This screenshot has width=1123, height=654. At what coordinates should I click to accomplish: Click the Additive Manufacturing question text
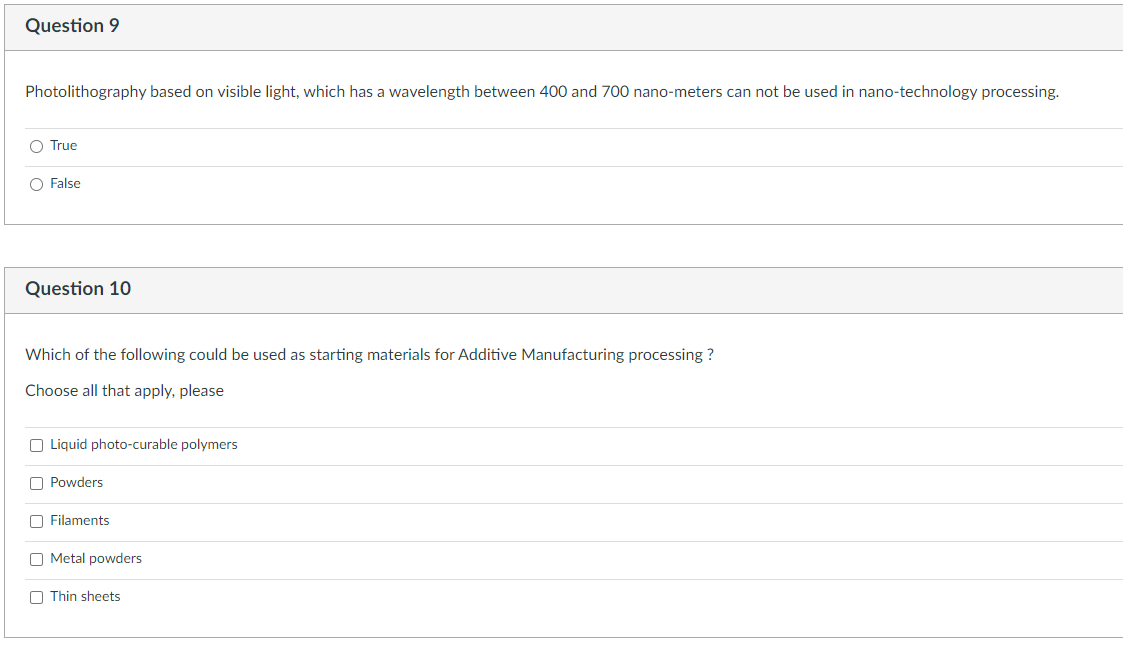(369, 355)
